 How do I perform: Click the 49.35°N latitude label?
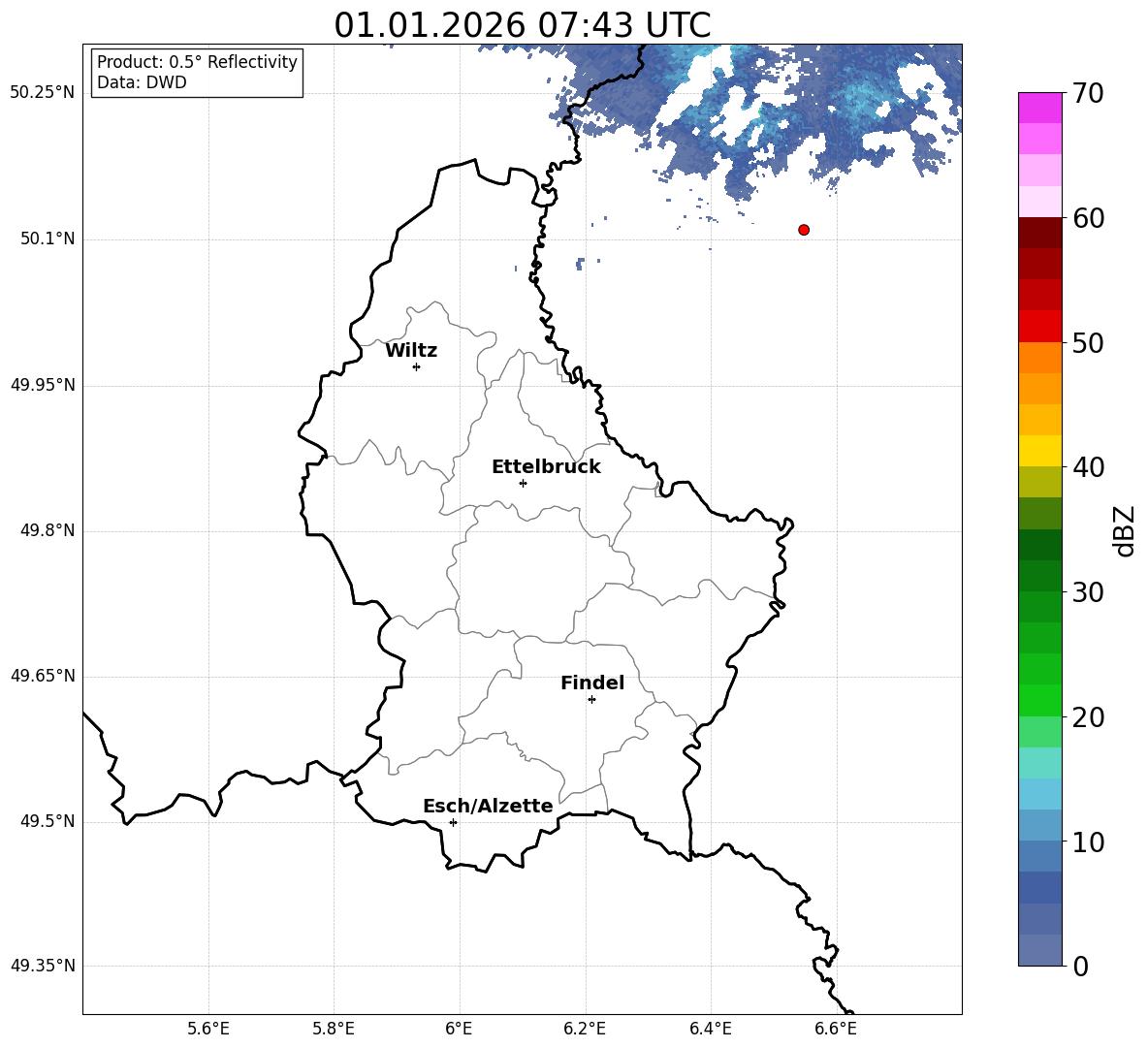pos(43,966)
